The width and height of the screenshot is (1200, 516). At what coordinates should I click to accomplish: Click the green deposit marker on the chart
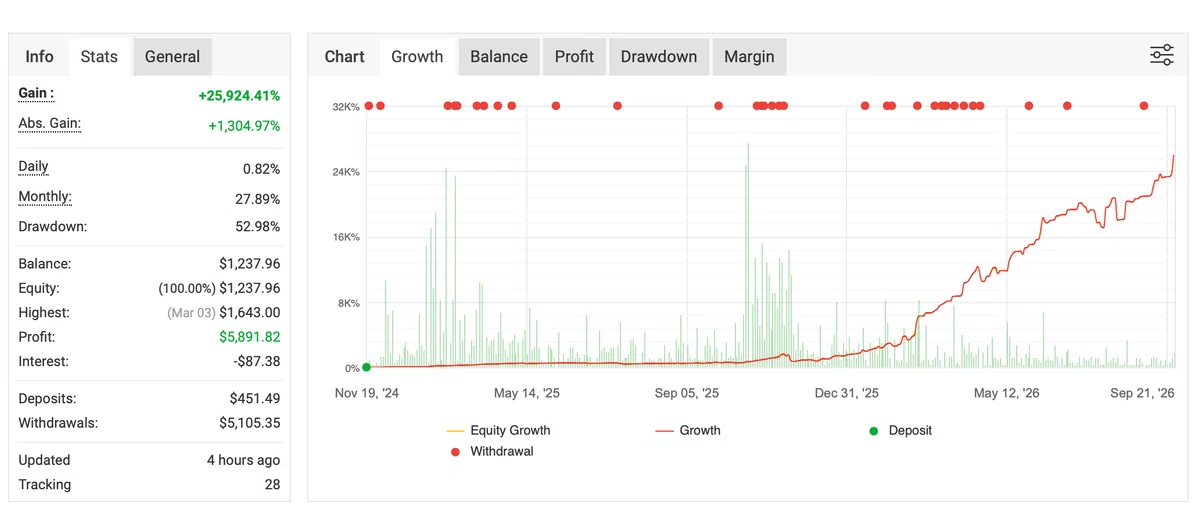pos(367,367)
